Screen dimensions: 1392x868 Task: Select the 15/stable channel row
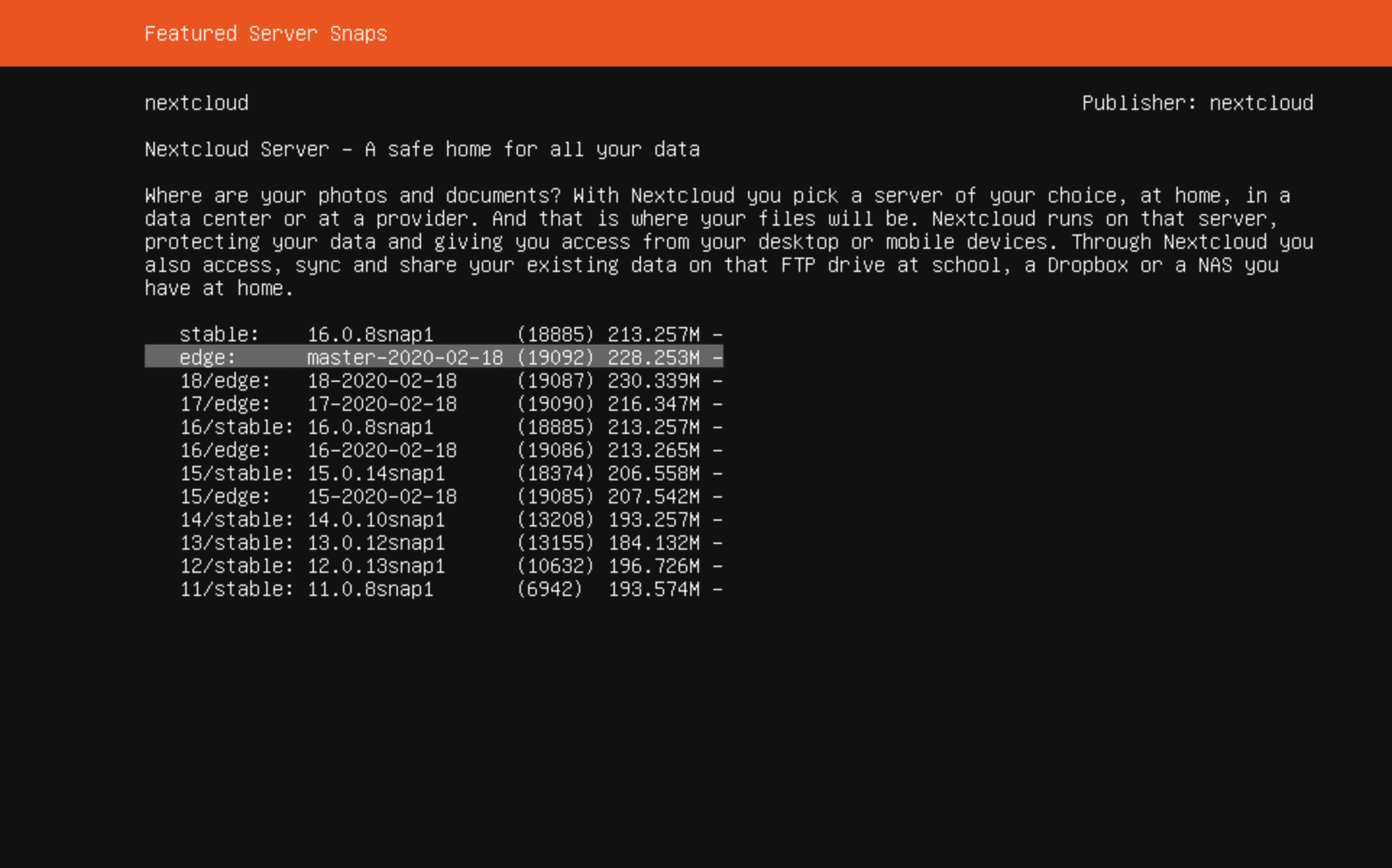pyautogui.click(x=434, y=473)
